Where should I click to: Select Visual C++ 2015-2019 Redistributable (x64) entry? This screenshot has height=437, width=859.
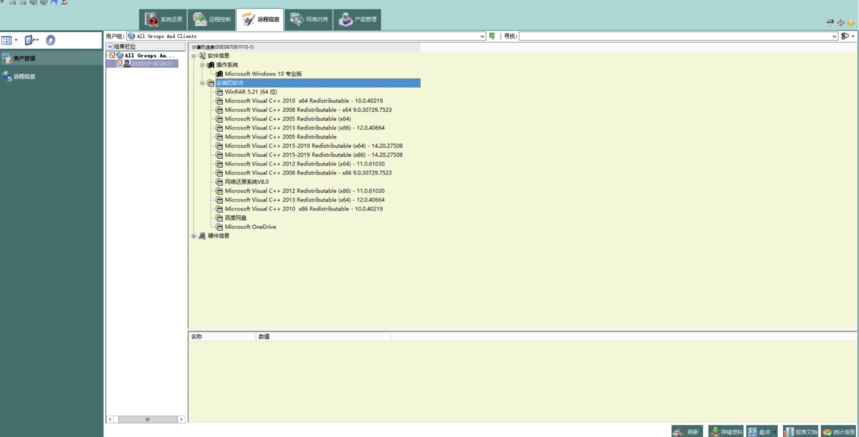tap(313, 146)
